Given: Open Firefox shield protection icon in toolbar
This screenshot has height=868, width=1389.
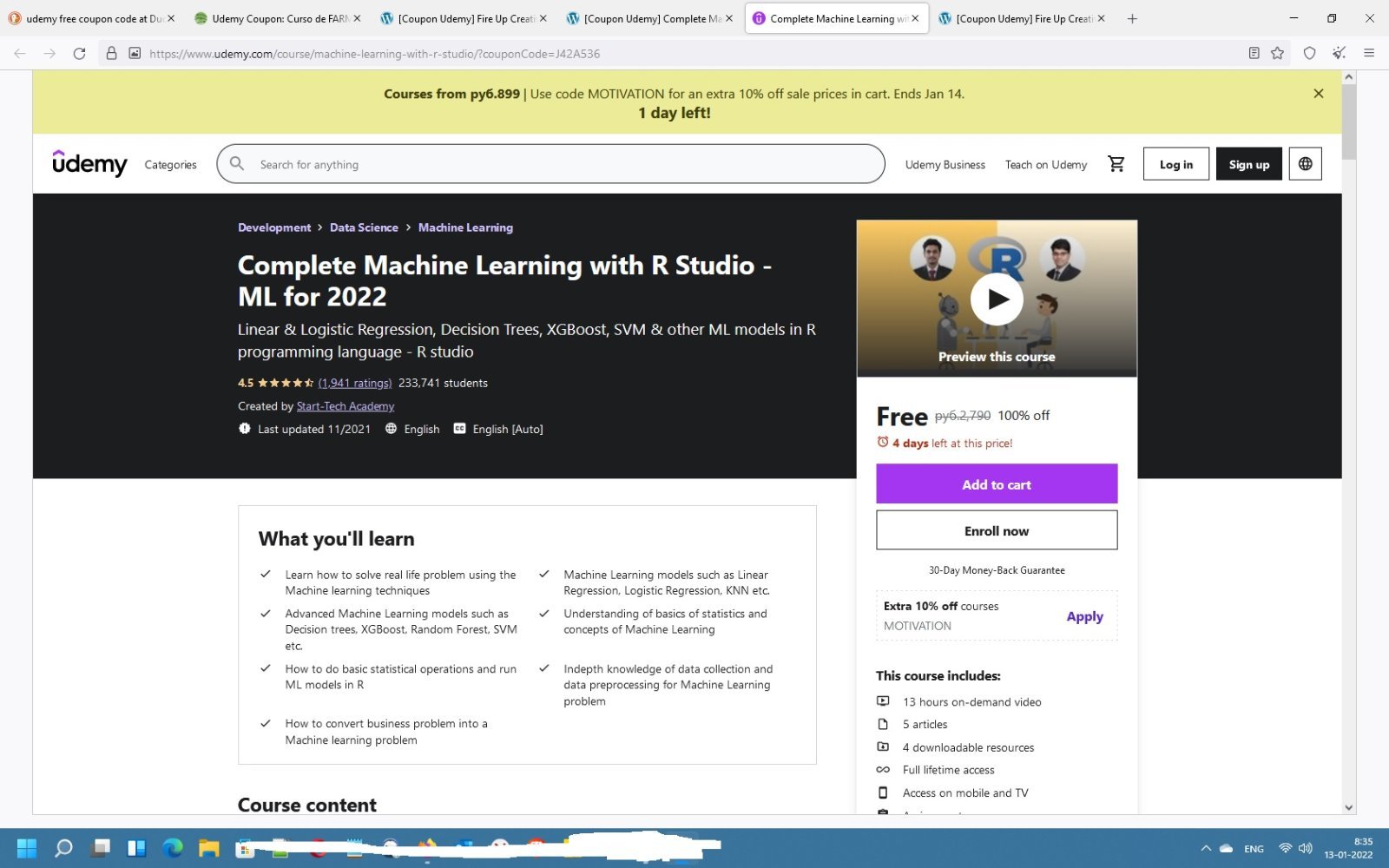Looking at the screenshot, I should pos(1309,54).
